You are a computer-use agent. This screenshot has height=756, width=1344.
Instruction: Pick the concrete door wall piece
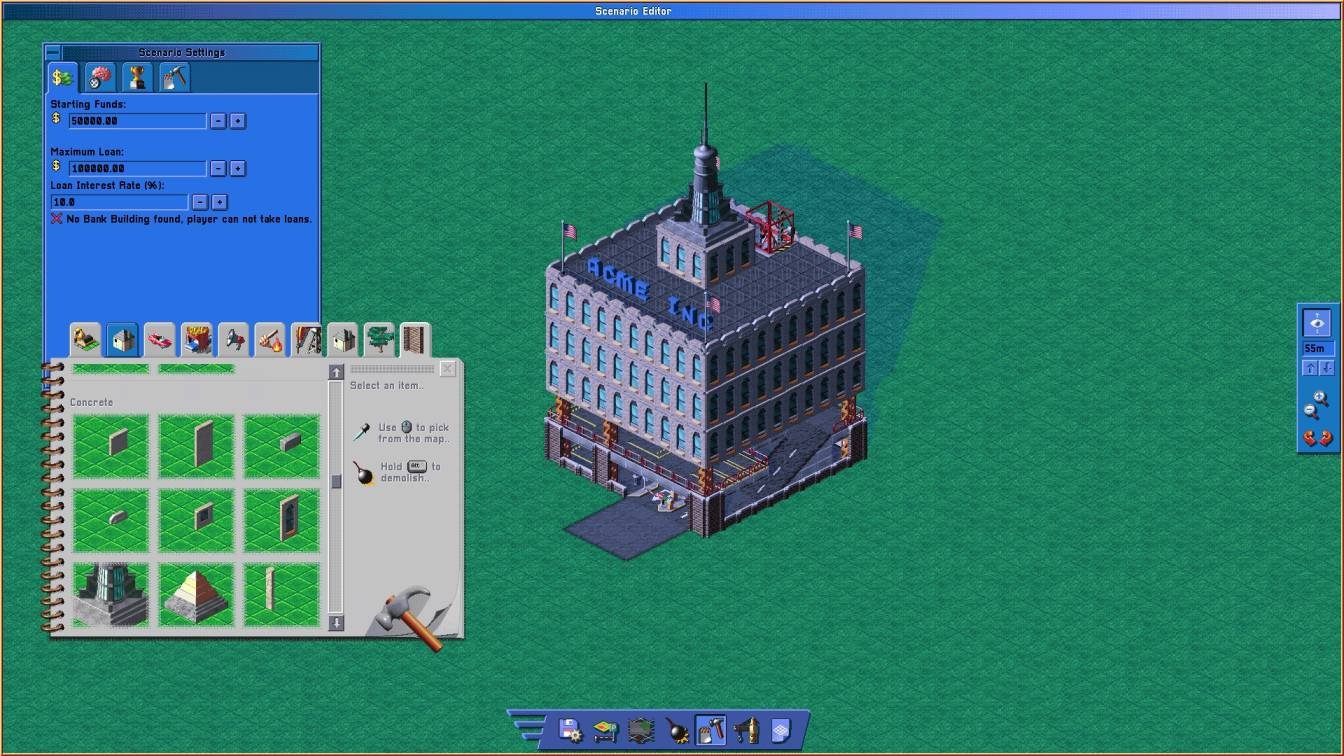(282, 521)
